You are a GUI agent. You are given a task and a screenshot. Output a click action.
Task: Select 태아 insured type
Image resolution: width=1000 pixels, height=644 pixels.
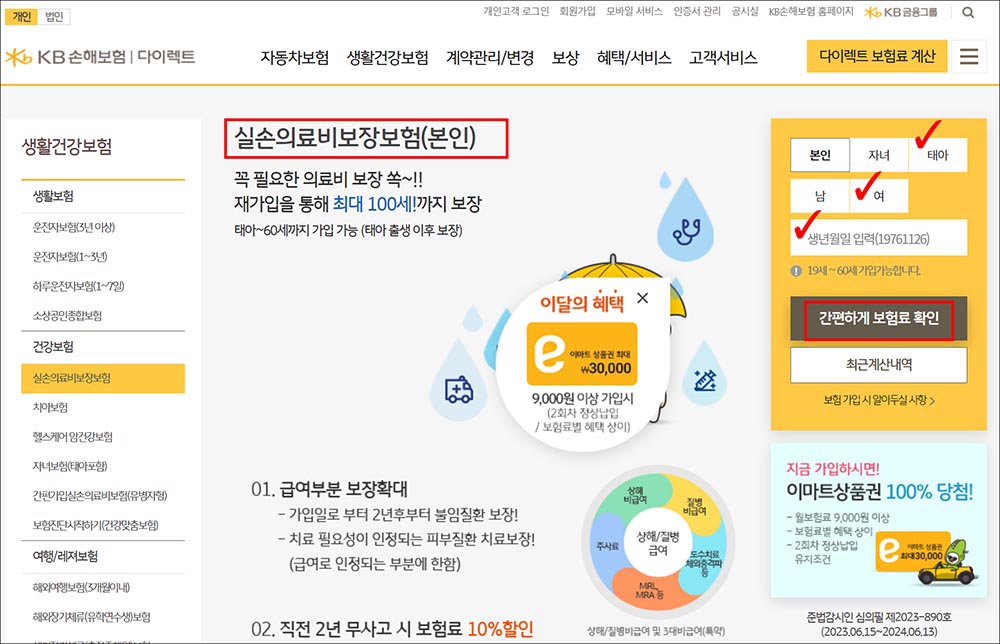click(x=938, y=154)
